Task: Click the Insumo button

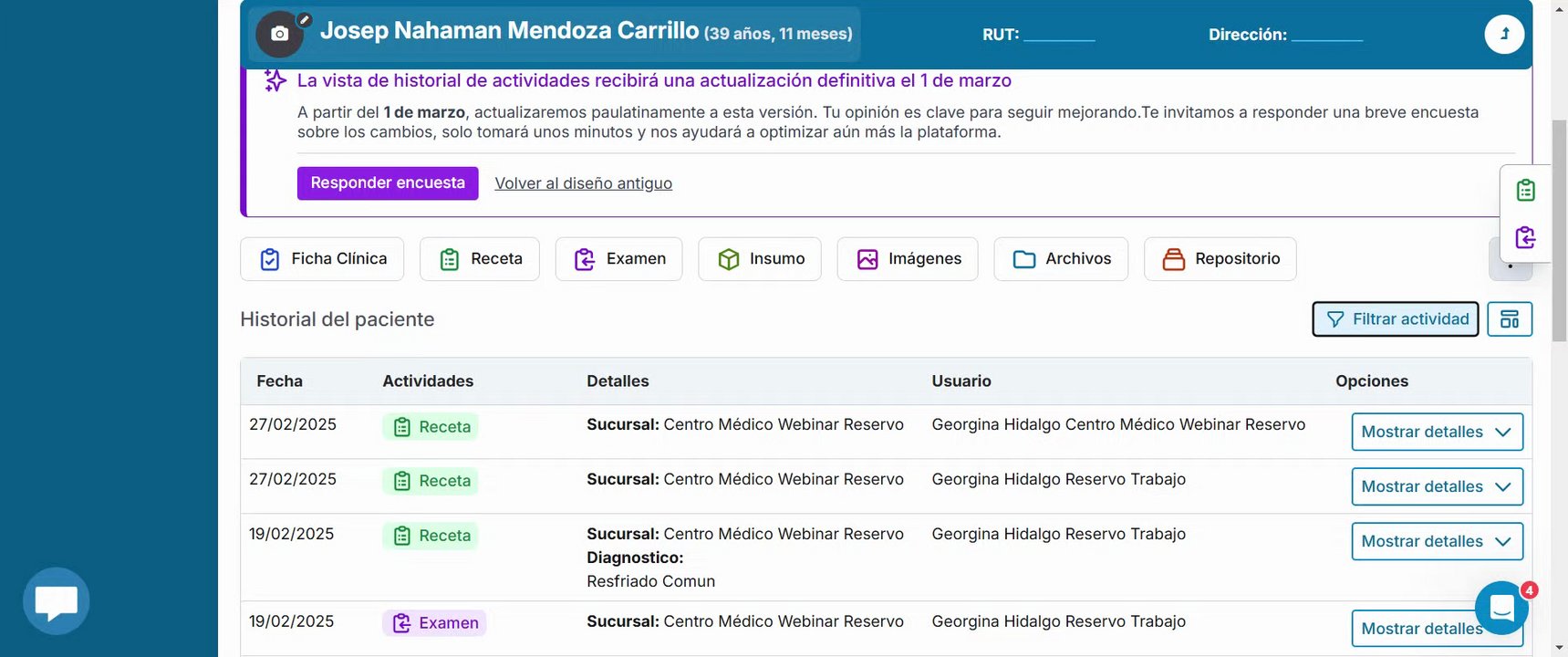Action: coord(760,259)
